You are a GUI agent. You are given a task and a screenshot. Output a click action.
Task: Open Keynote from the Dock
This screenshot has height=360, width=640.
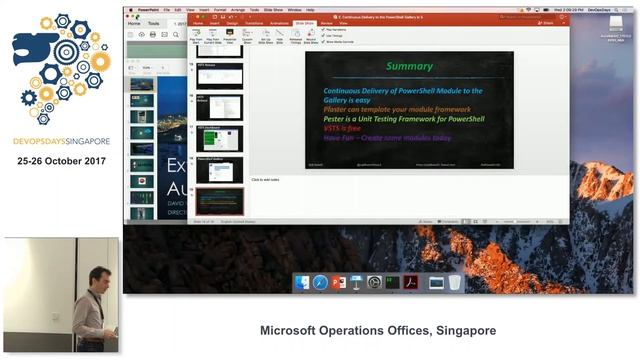pyautogui.click(x=356, y=282)
